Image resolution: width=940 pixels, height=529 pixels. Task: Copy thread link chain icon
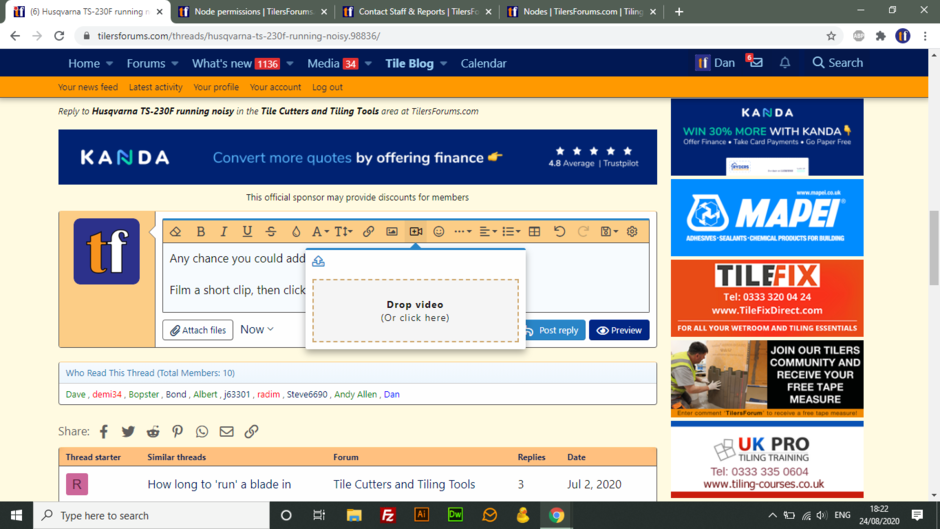(251, 431)
